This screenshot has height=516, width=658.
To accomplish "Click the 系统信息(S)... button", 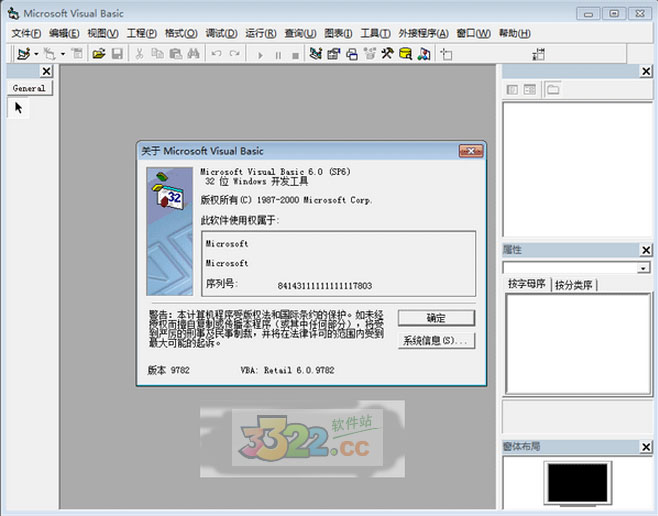I will (436, 341).
